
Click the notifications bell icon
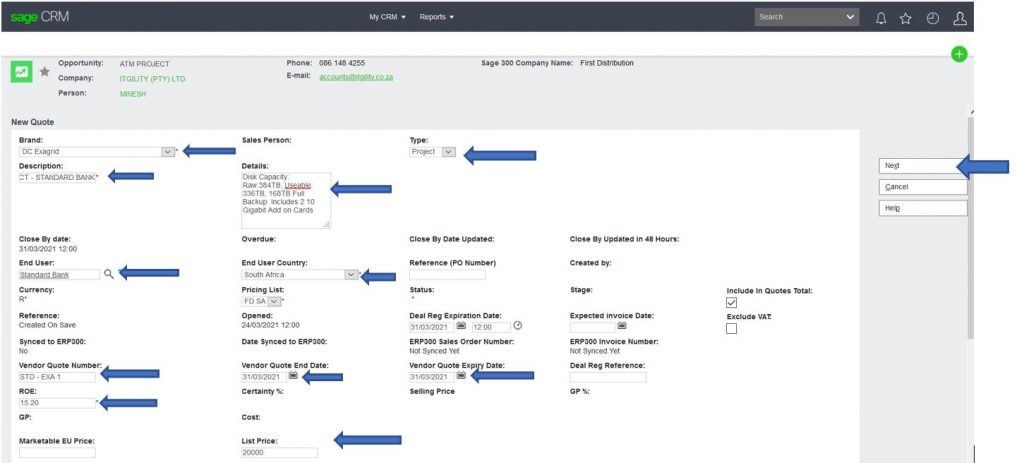pos(881,17)
